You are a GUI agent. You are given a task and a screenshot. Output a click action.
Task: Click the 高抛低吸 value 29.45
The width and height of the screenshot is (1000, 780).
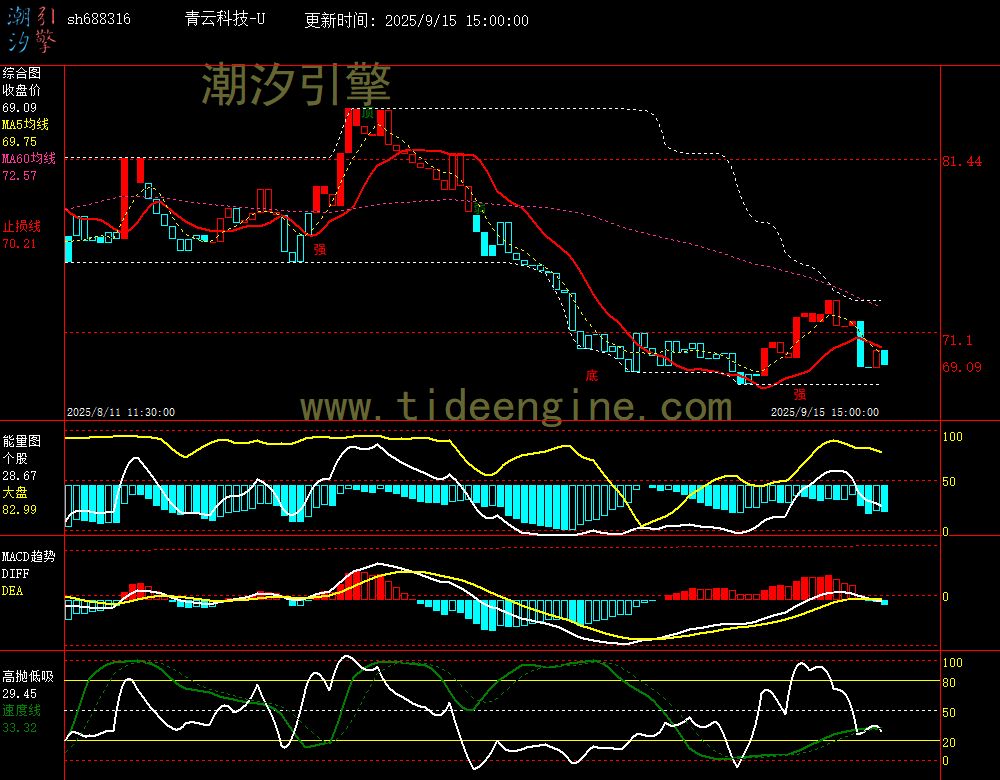20,694
